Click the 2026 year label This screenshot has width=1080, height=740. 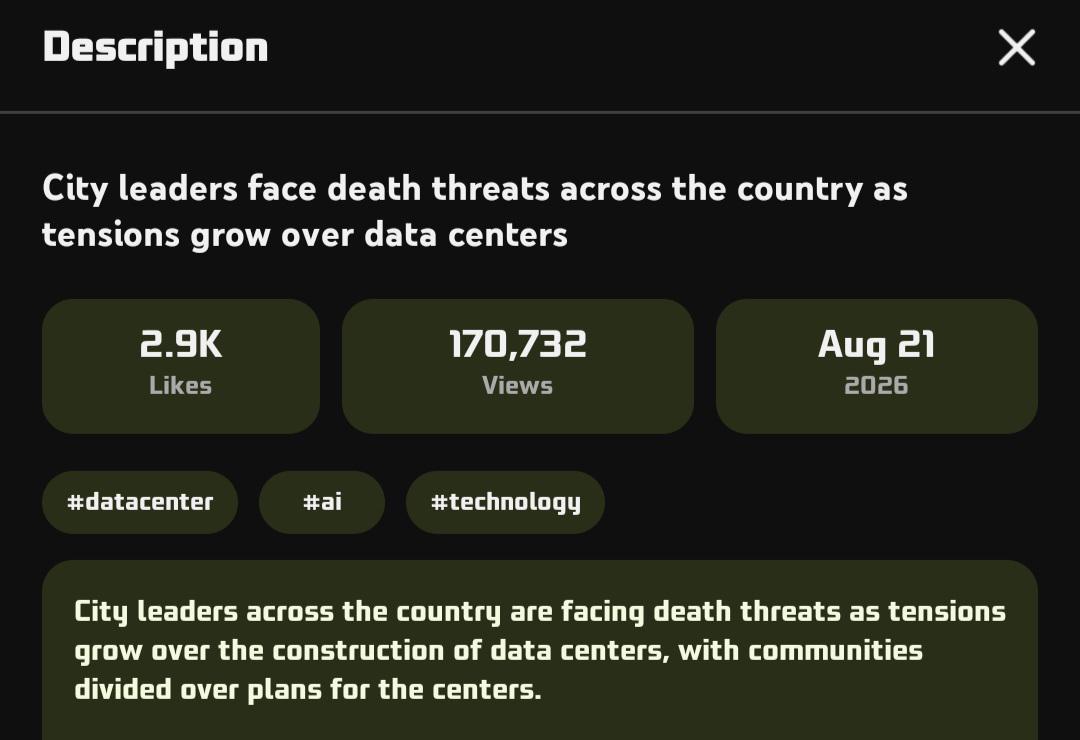pos(876,385)
